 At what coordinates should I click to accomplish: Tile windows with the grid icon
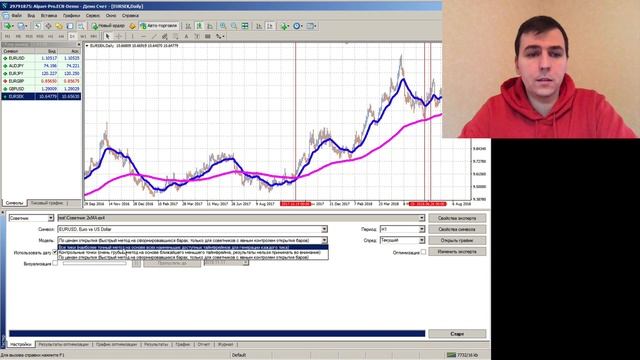click(245, 26)
